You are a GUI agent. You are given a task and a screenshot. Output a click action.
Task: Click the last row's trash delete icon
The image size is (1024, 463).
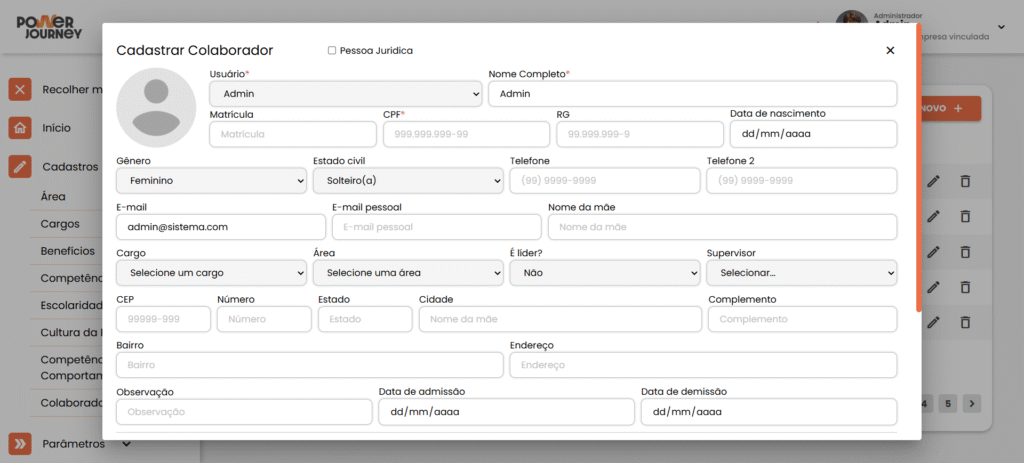click(965, 321)
